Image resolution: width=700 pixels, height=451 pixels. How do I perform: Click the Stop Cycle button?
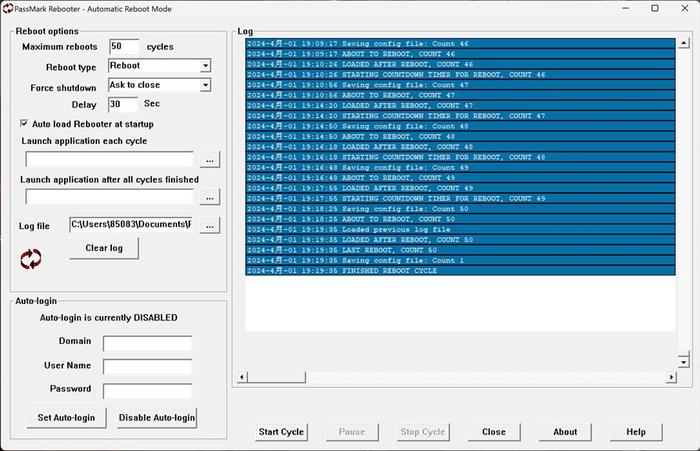coord(423,432)
